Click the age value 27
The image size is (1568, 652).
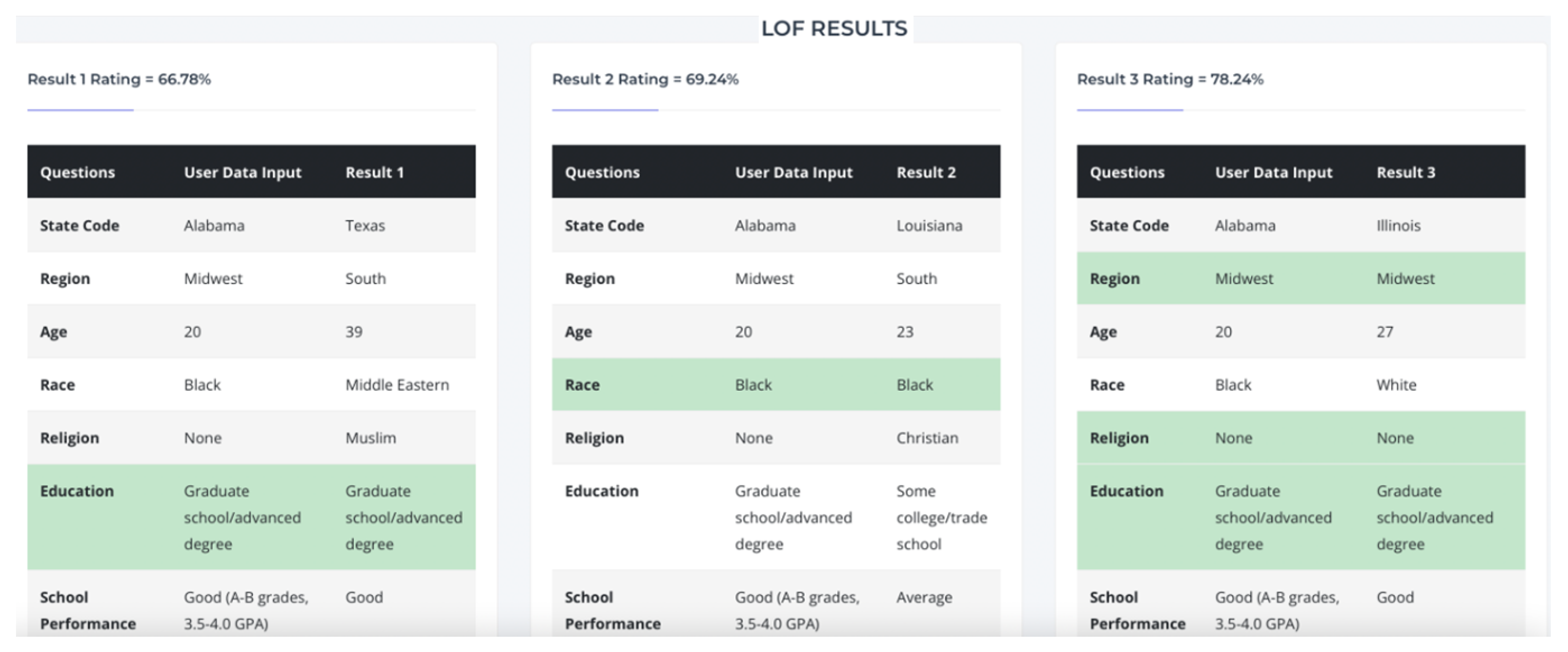[x=1385, y=332]
